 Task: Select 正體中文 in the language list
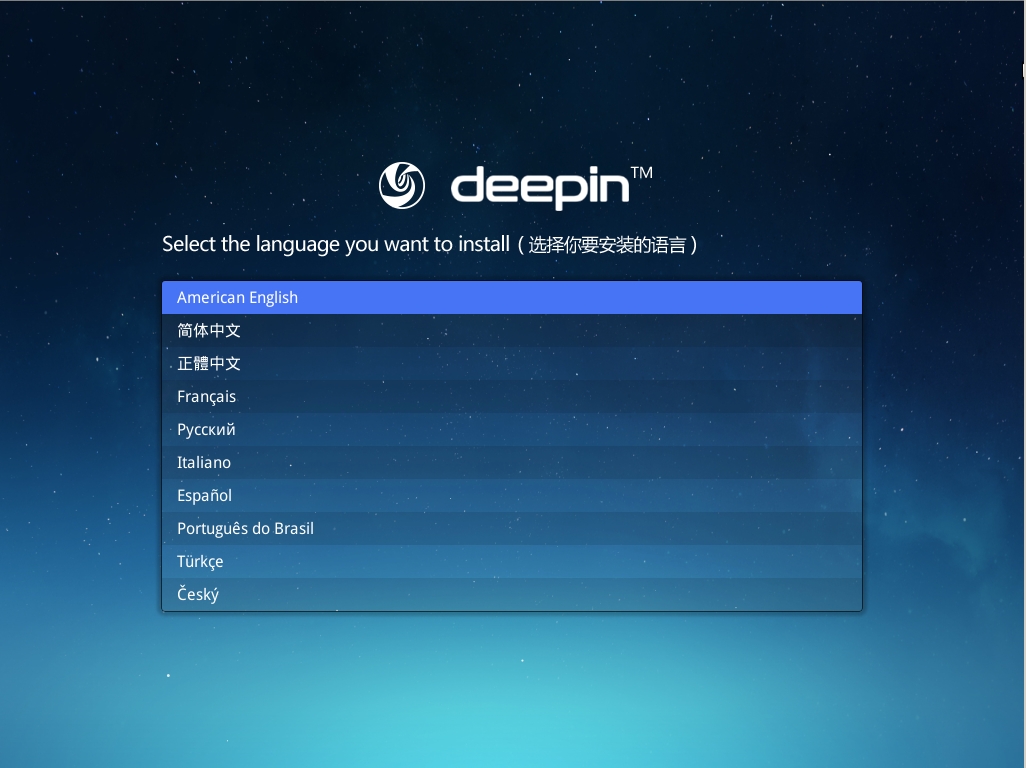click(511, 363)
